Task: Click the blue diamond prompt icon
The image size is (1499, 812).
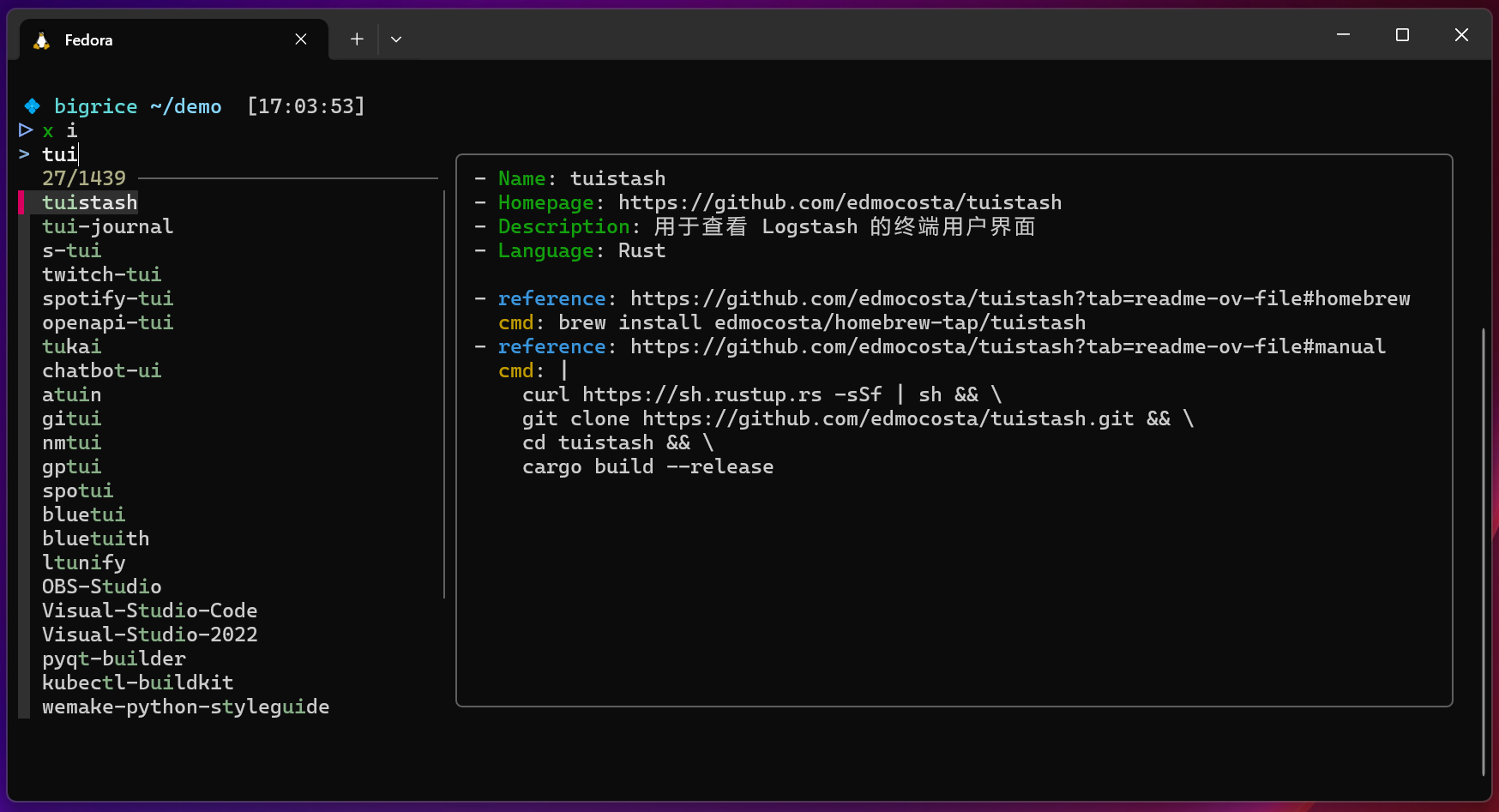Action: pos(33,106)
